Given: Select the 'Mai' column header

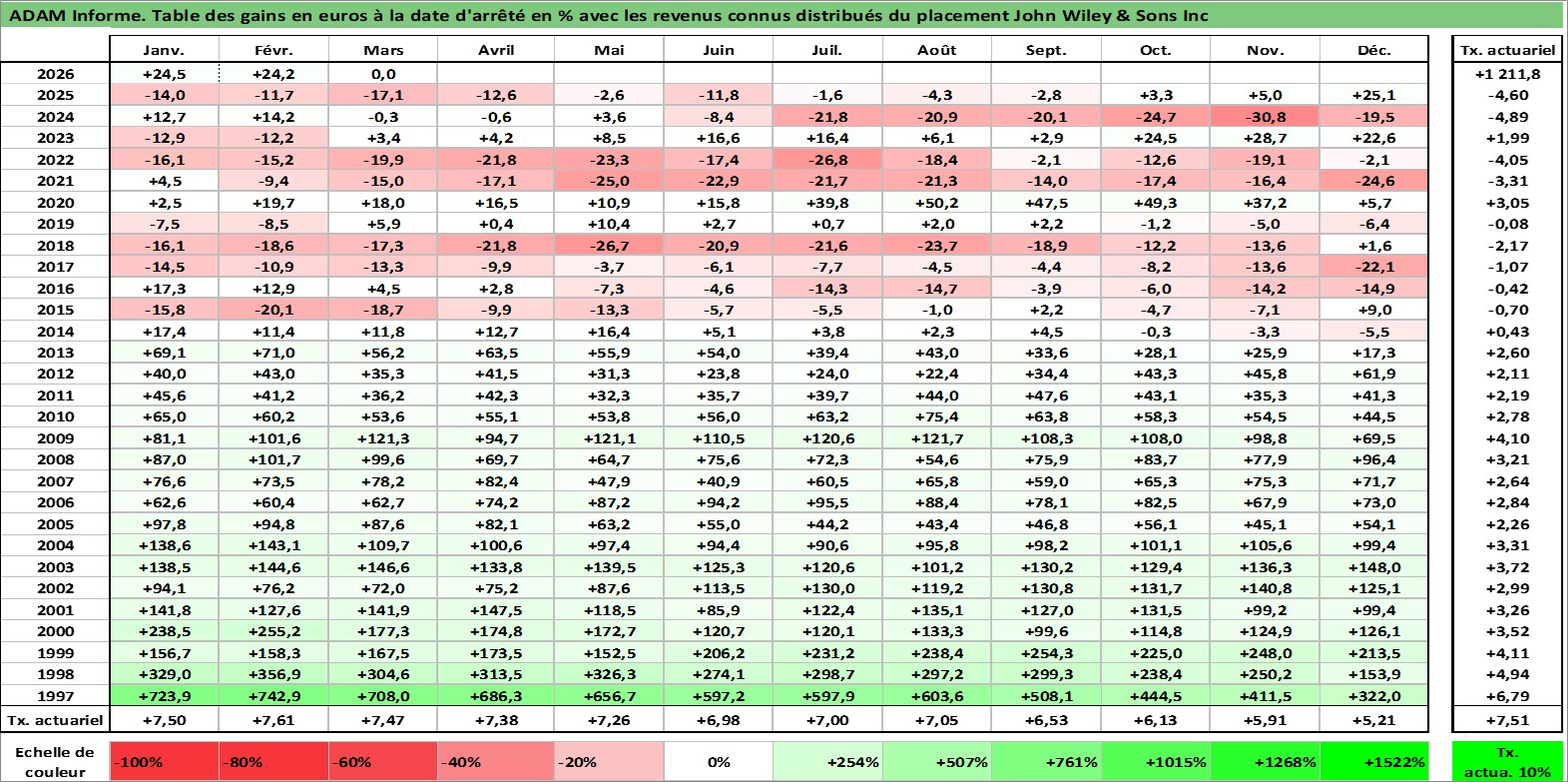Looking at the screenshot, I should (609, 50).
